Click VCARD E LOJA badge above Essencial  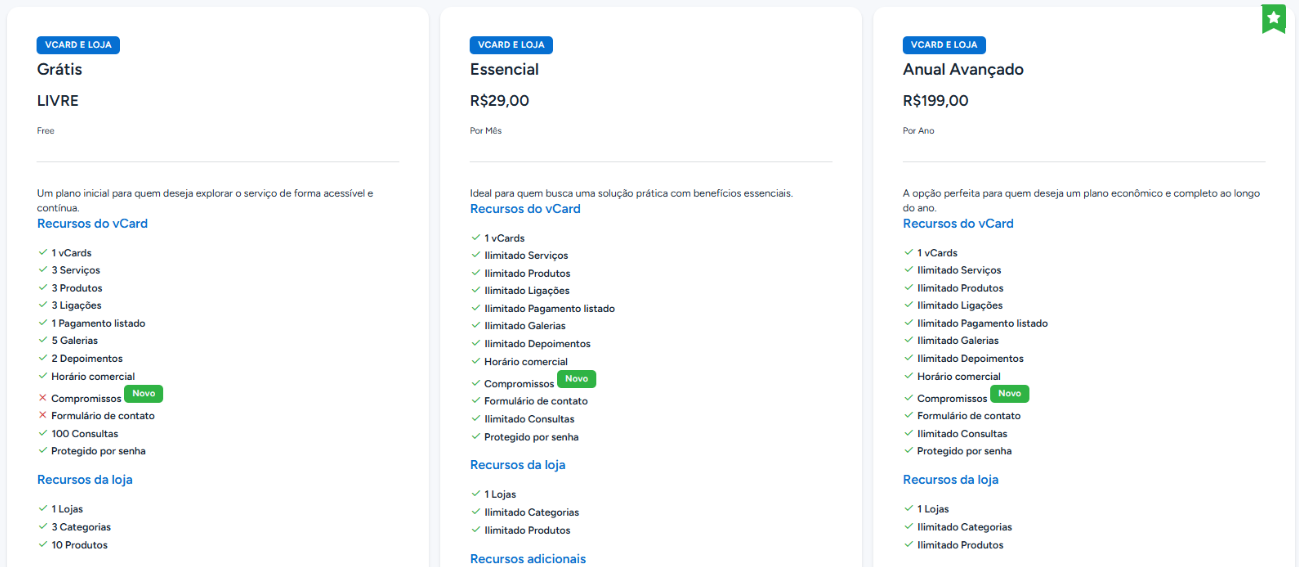point(511,45)
